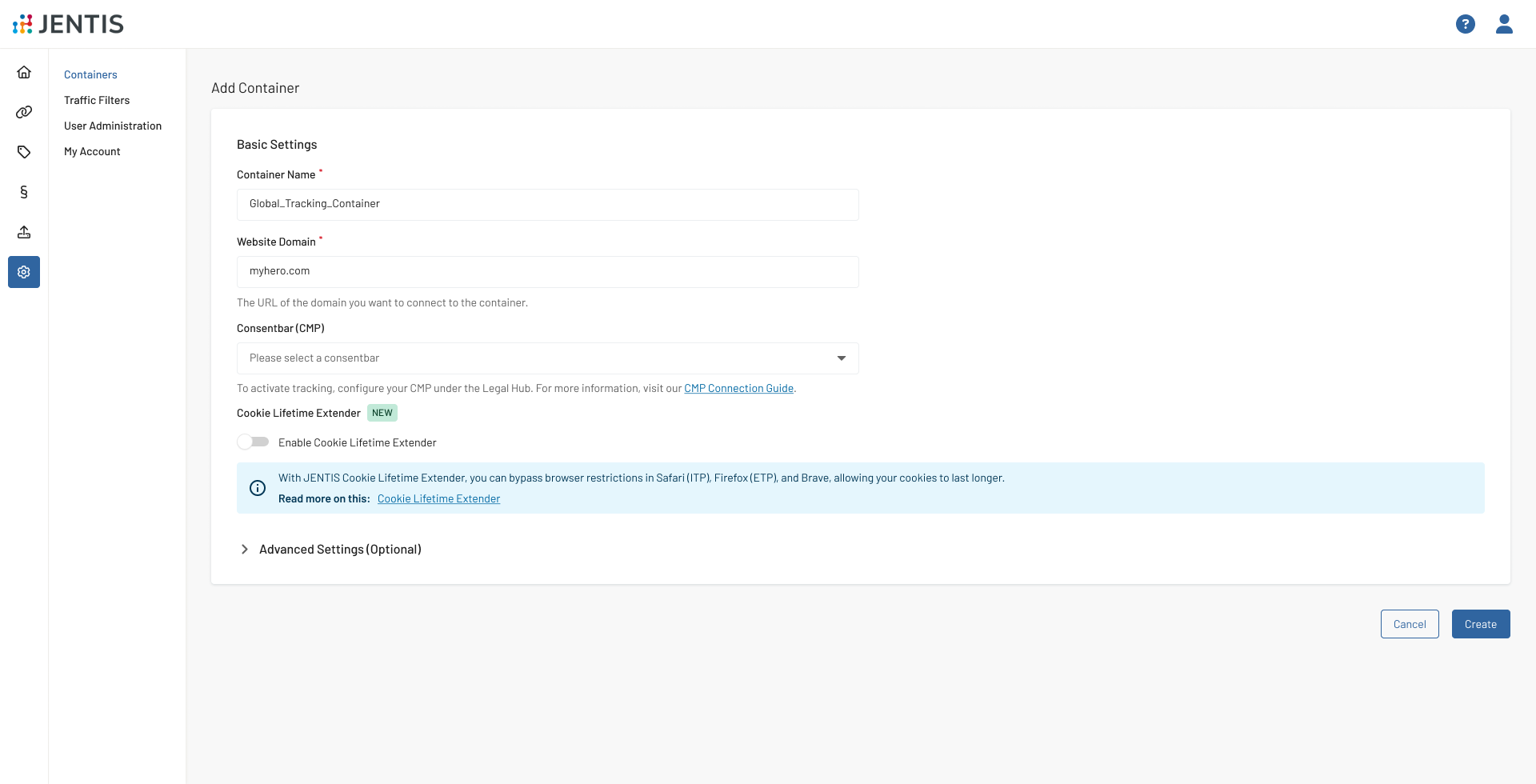The height and width of the screenshot is (784, 1536).
Task: Open the user profile icon
Action: coord(1504,24)
